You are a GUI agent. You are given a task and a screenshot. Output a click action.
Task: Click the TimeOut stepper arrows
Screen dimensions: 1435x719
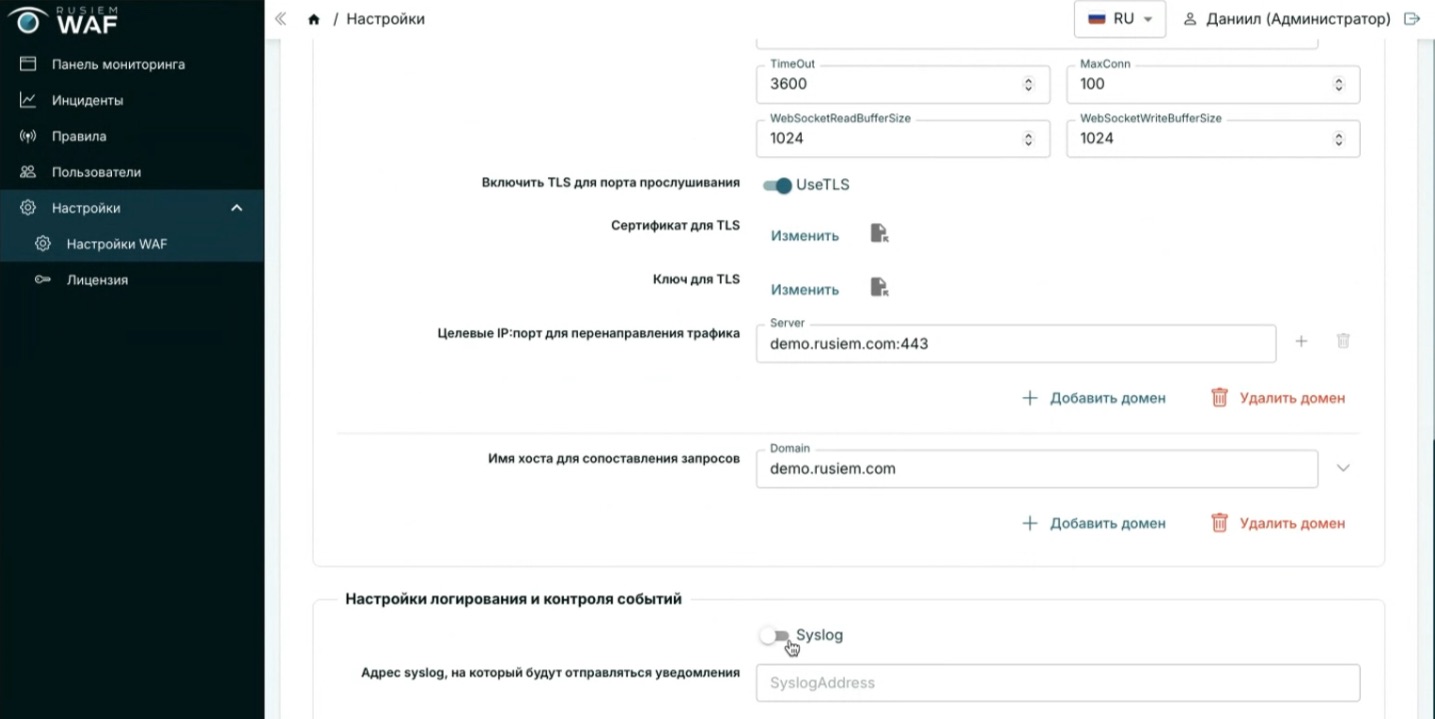click(1028, 84)
